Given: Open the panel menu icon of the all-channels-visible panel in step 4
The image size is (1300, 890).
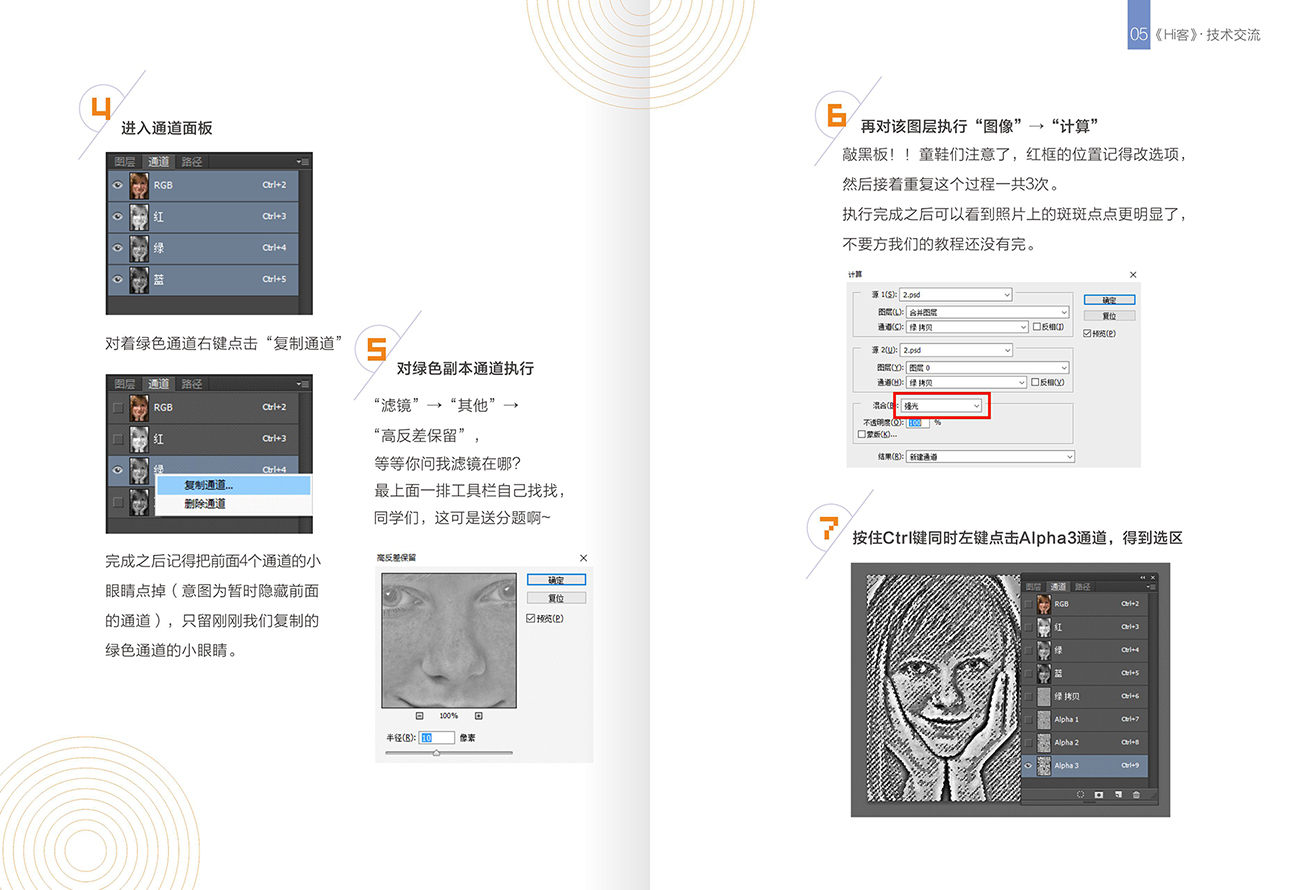Looking at the screenshot, I should (303, 161).
